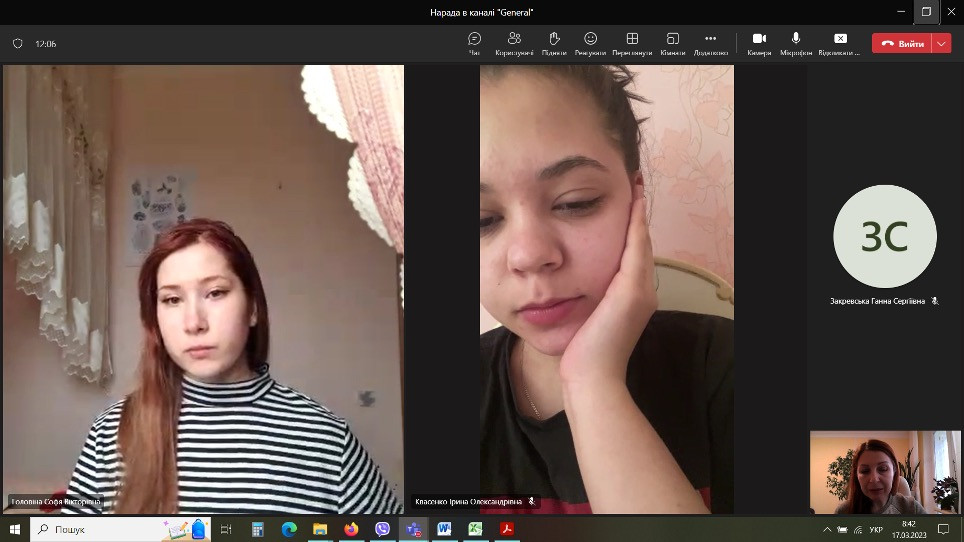The height and width of the screenshot is (542, 964).
Task: Click the УКР keyboard language indicator
Action: (876, 529)
